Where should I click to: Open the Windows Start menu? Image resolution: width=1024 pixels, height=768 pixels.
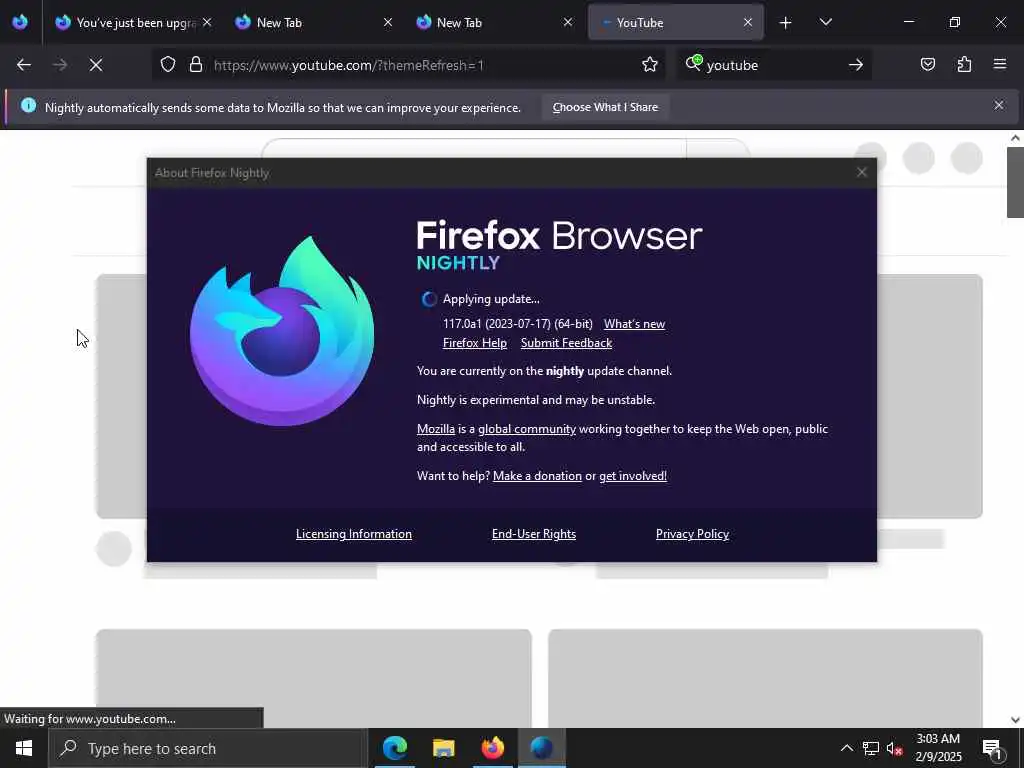24,748
